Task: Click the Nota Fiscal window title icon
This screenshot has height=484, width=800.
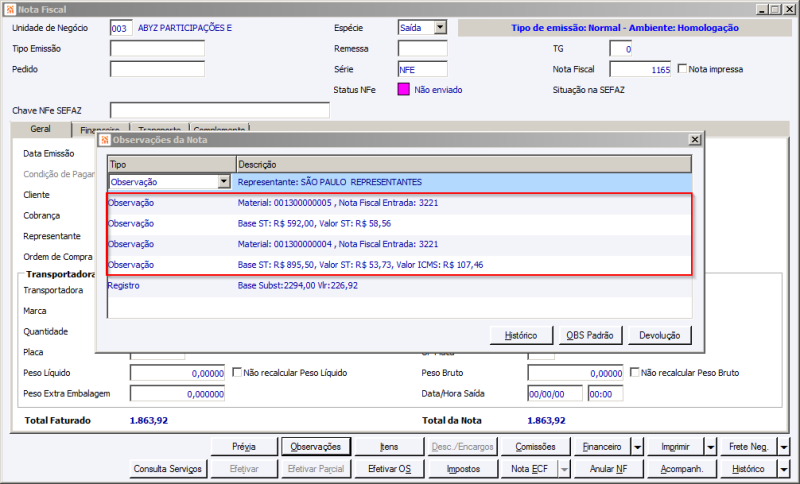Action: coord(10,10)
